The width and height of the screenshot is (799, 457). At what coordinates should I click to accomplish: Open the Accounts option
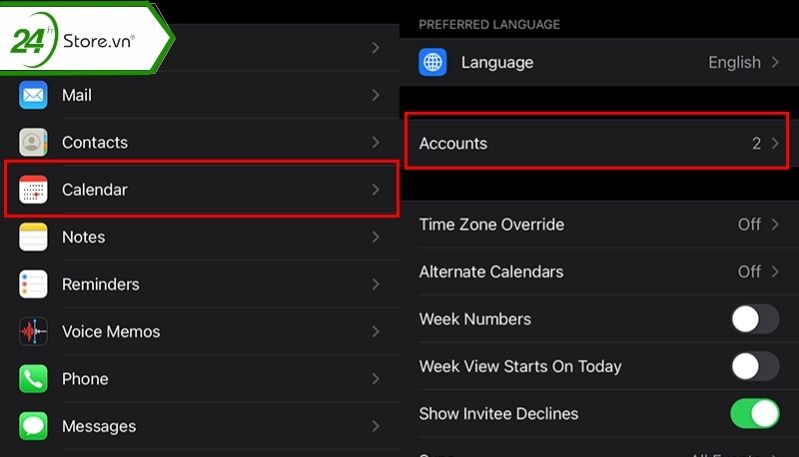599,143
